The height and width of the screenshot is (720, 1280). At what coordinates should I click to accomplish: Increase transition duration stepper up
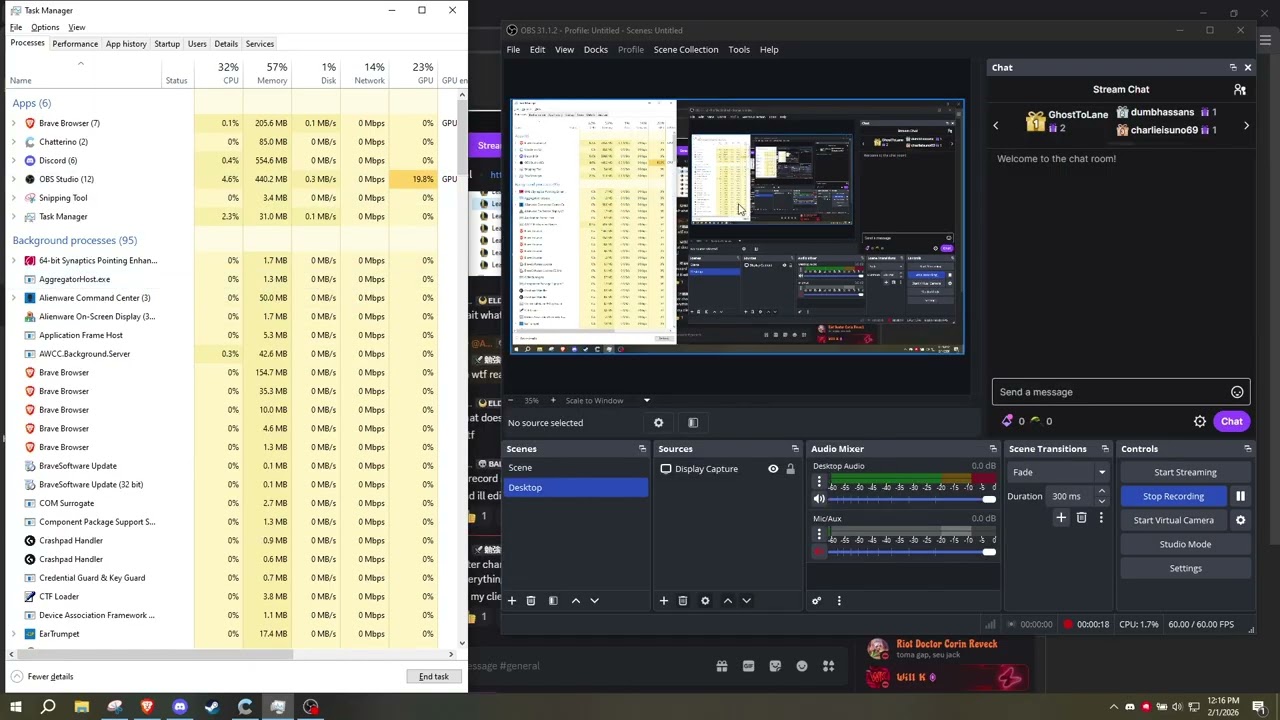point(1102,492)
